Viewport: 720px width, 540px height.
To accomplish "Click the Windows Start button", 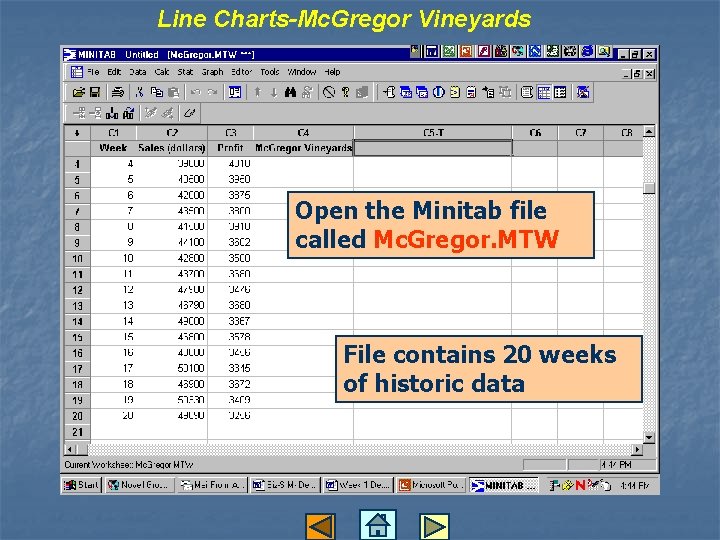I will pyautogui.click(x=81, y=485).
